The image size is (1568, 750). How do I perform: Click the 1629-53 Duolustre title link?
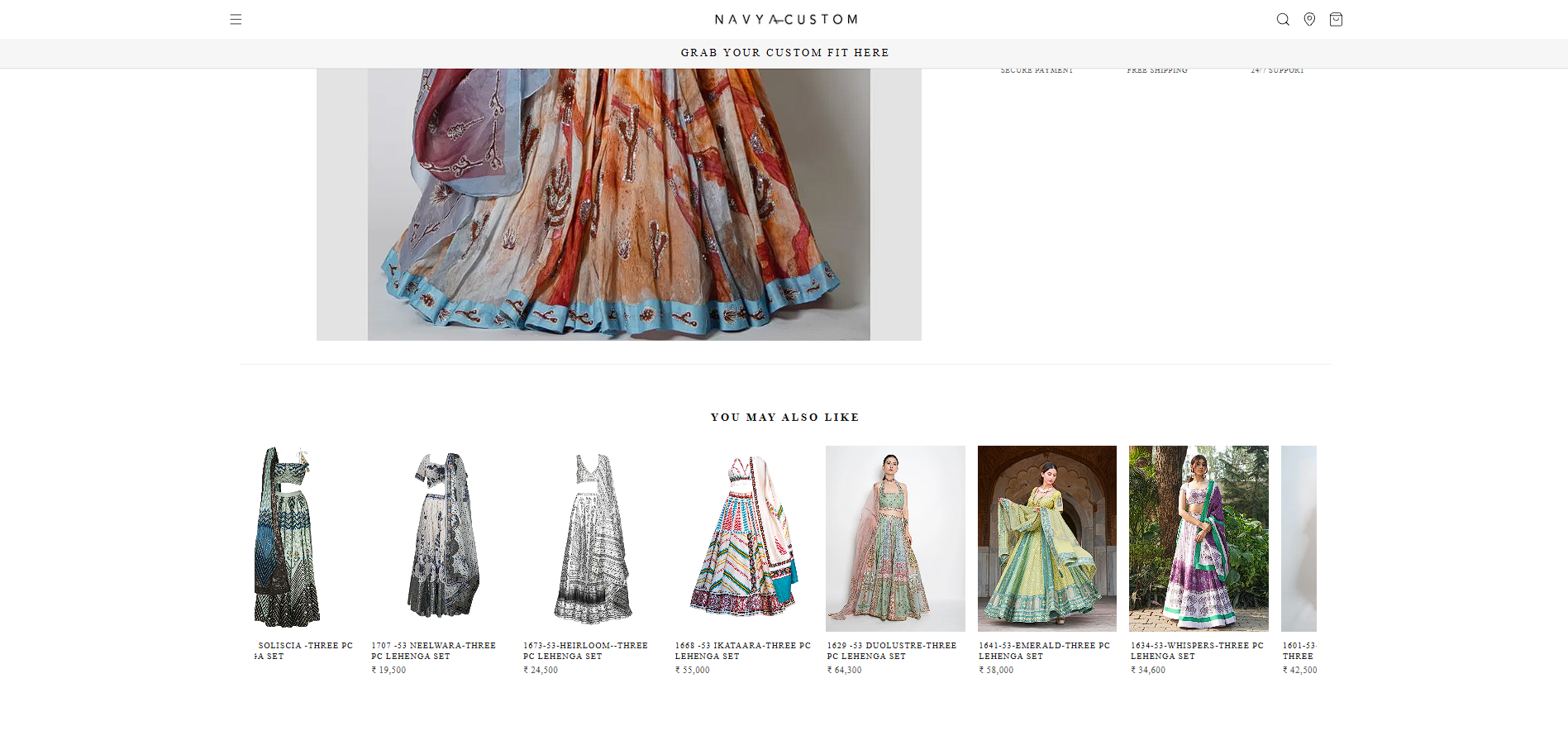(x=891, y=651)
